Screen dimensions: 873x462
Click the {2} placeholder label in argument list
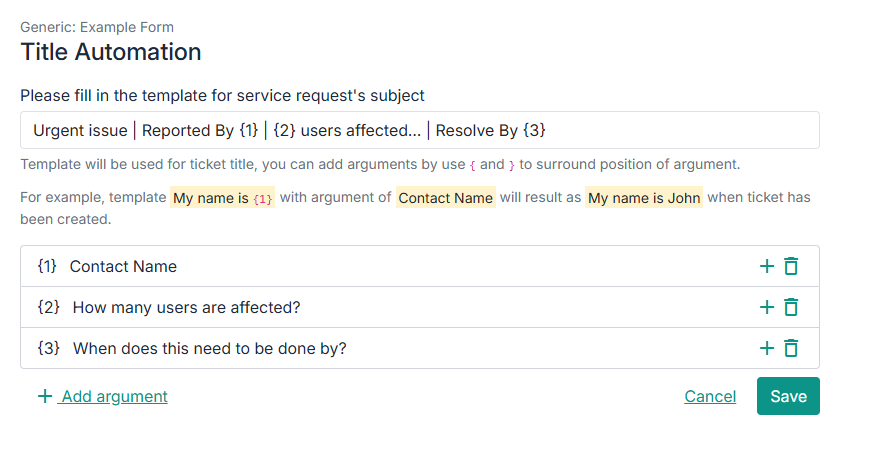click(48, 307)
